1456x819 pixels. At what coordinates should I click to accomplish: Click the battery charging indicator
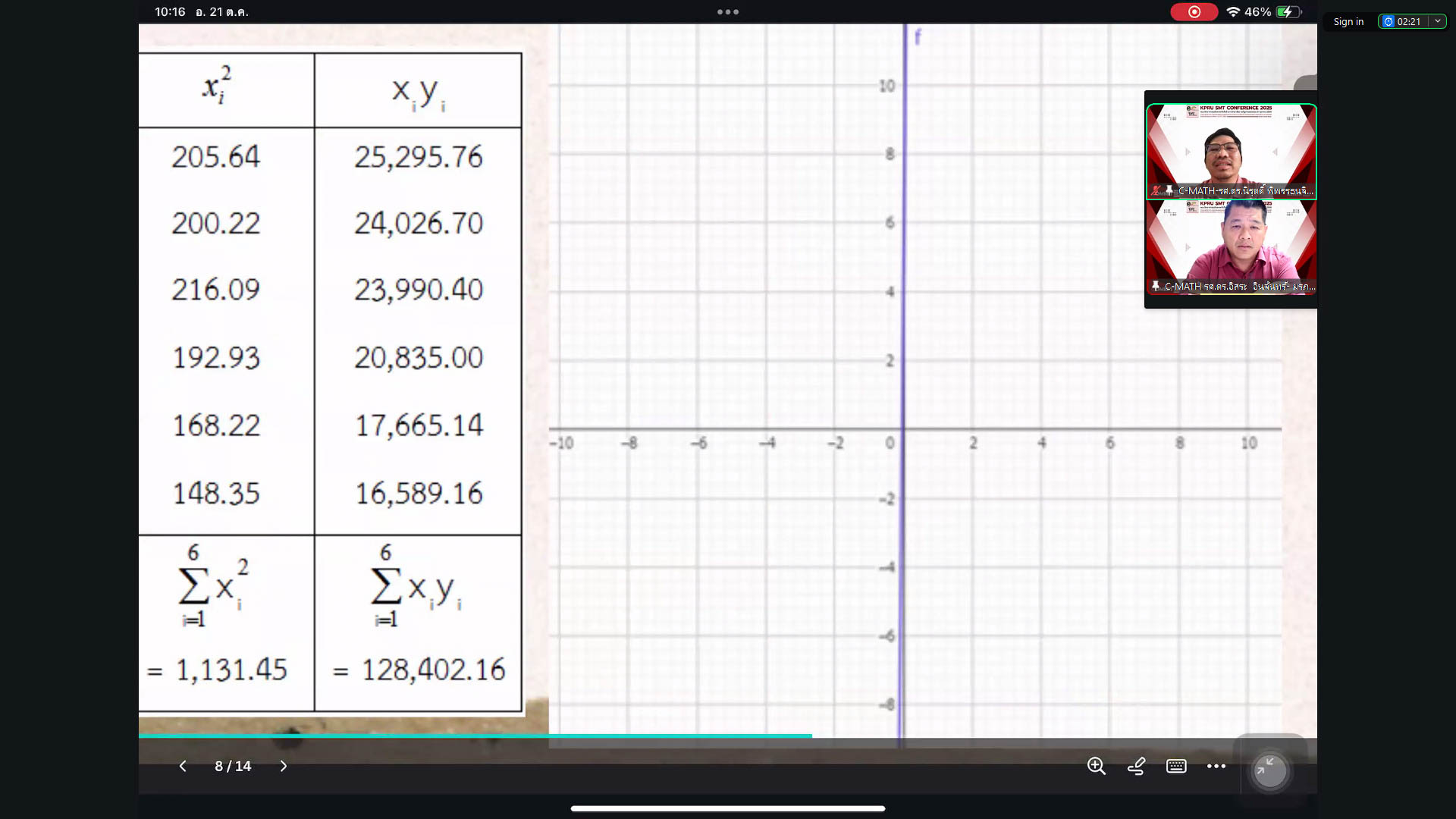click(x=1288, y=12)
